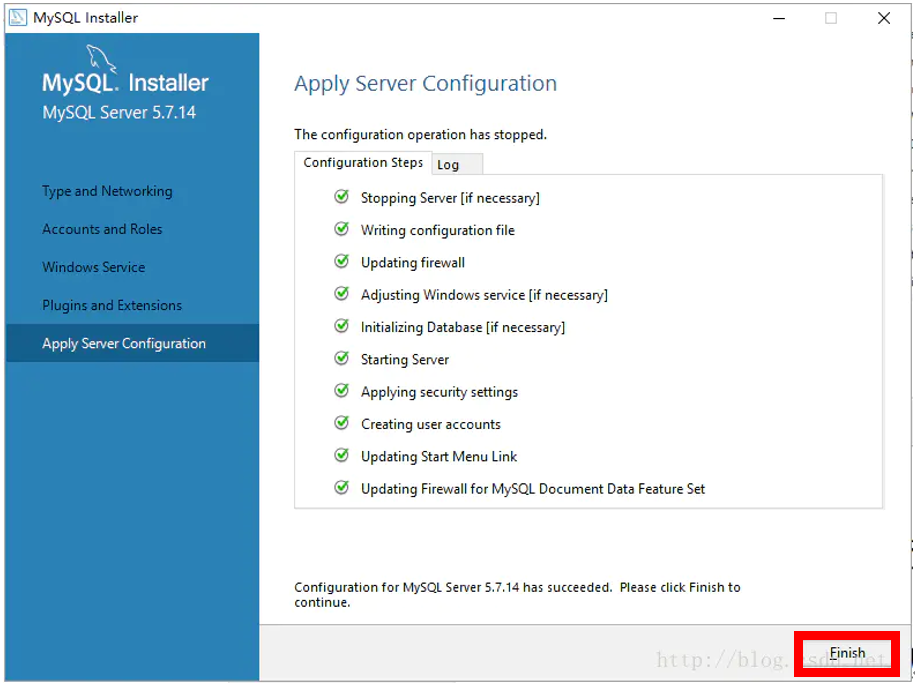
Task: Click the Updating Start Menu Link check icon
Action: 341,456
